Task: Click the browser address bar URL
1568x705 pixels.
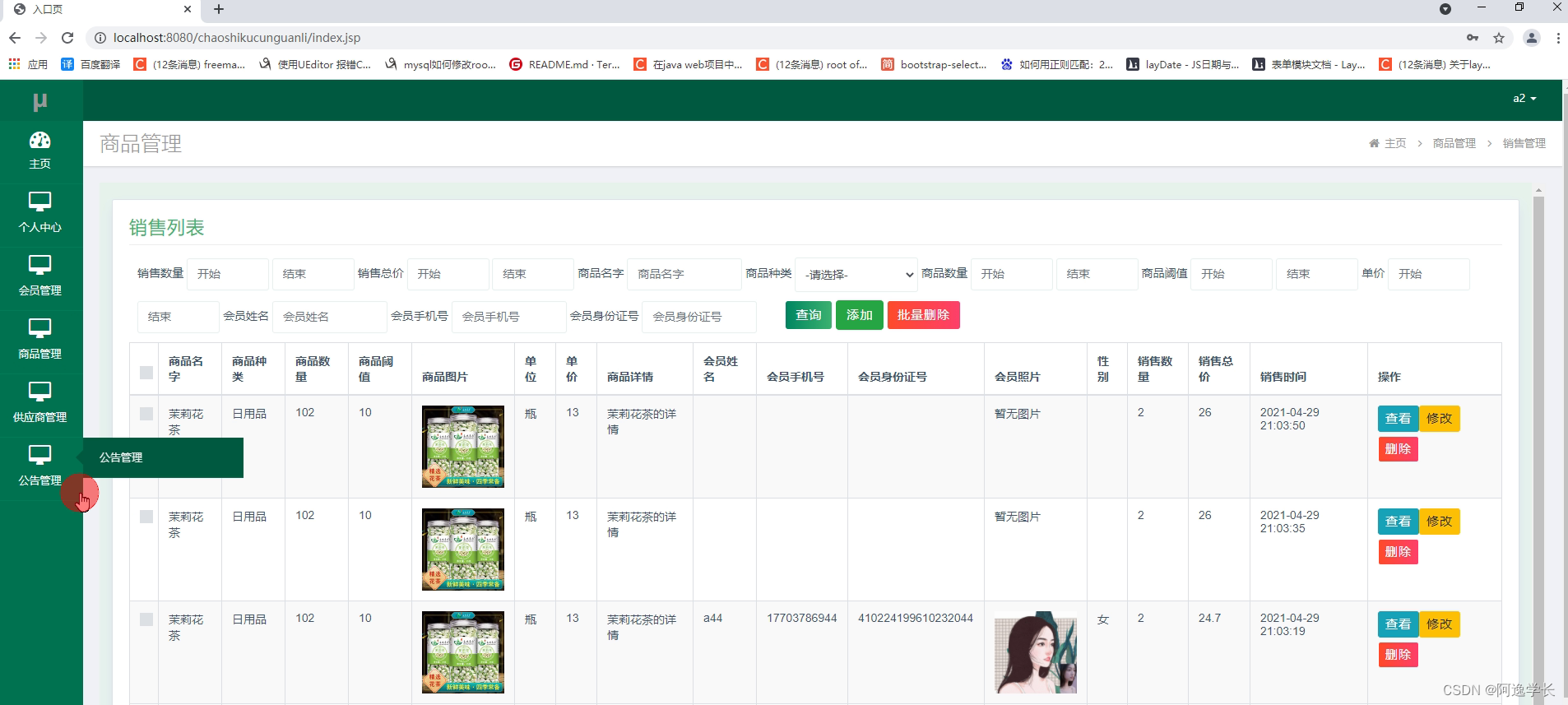Action: pyautogui.click(x=237, y=38)
